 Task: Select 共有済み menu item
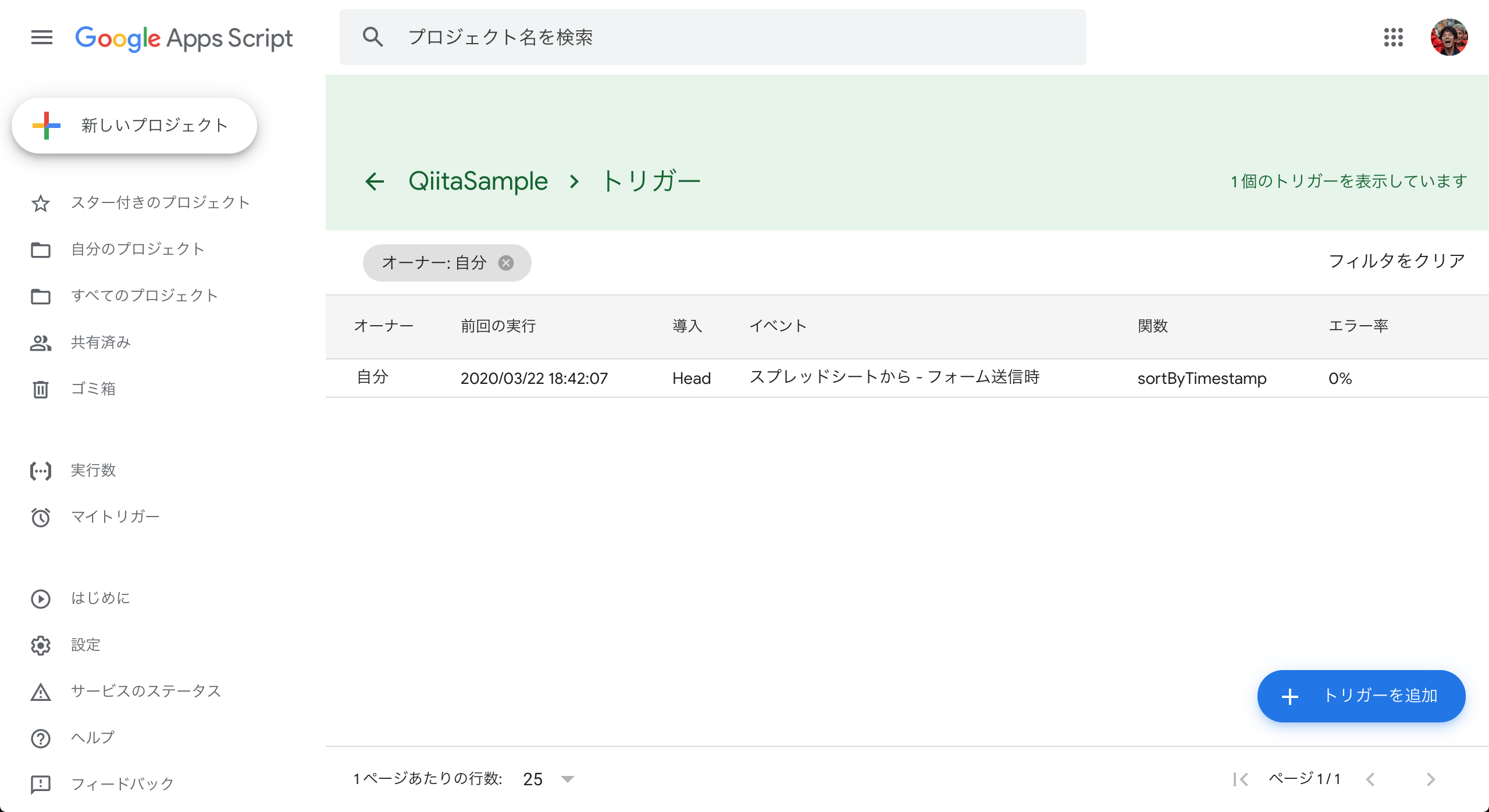100,342
